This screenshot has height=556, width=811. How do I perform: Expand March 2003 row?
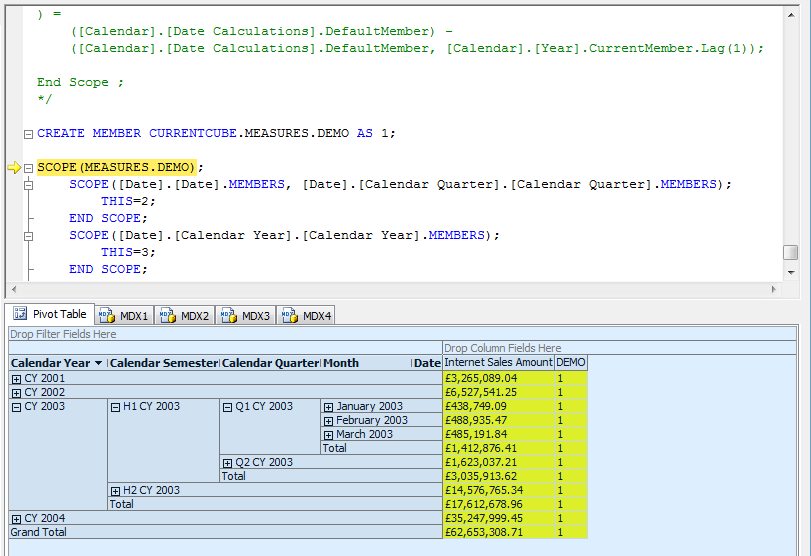pyautogui.click(x=328, y=435)
